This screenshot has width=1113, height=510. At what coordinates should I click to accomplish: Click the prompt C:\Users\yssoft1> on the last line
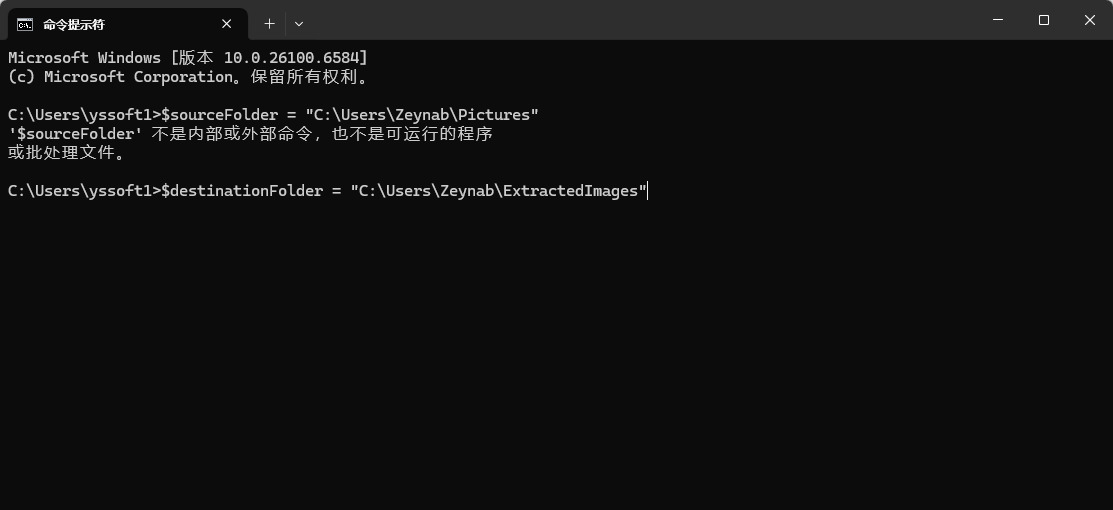click(84, 191)
